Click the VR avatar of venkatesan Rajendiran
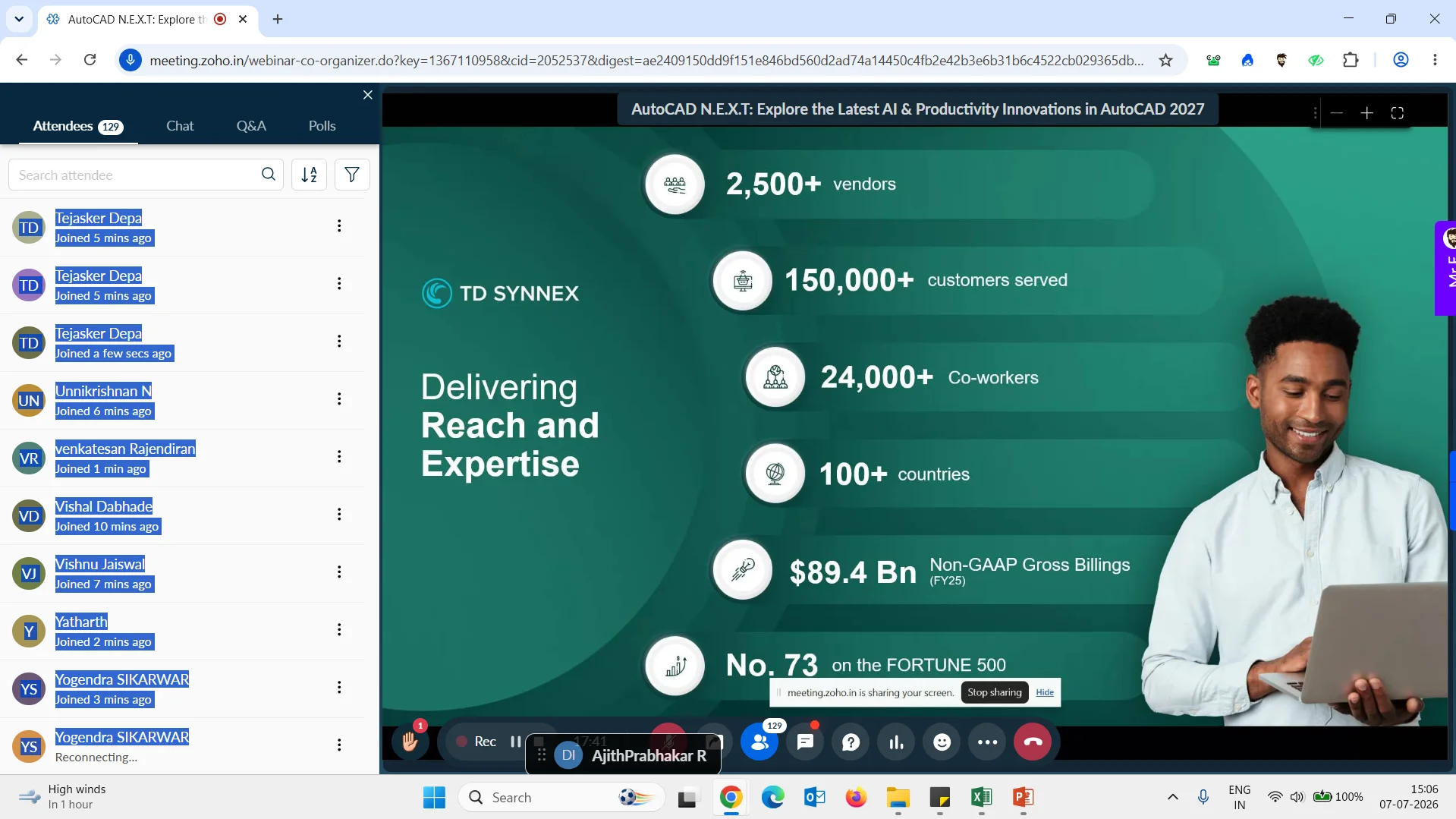The image size is (1456, 819). click(x=29, y=458)
